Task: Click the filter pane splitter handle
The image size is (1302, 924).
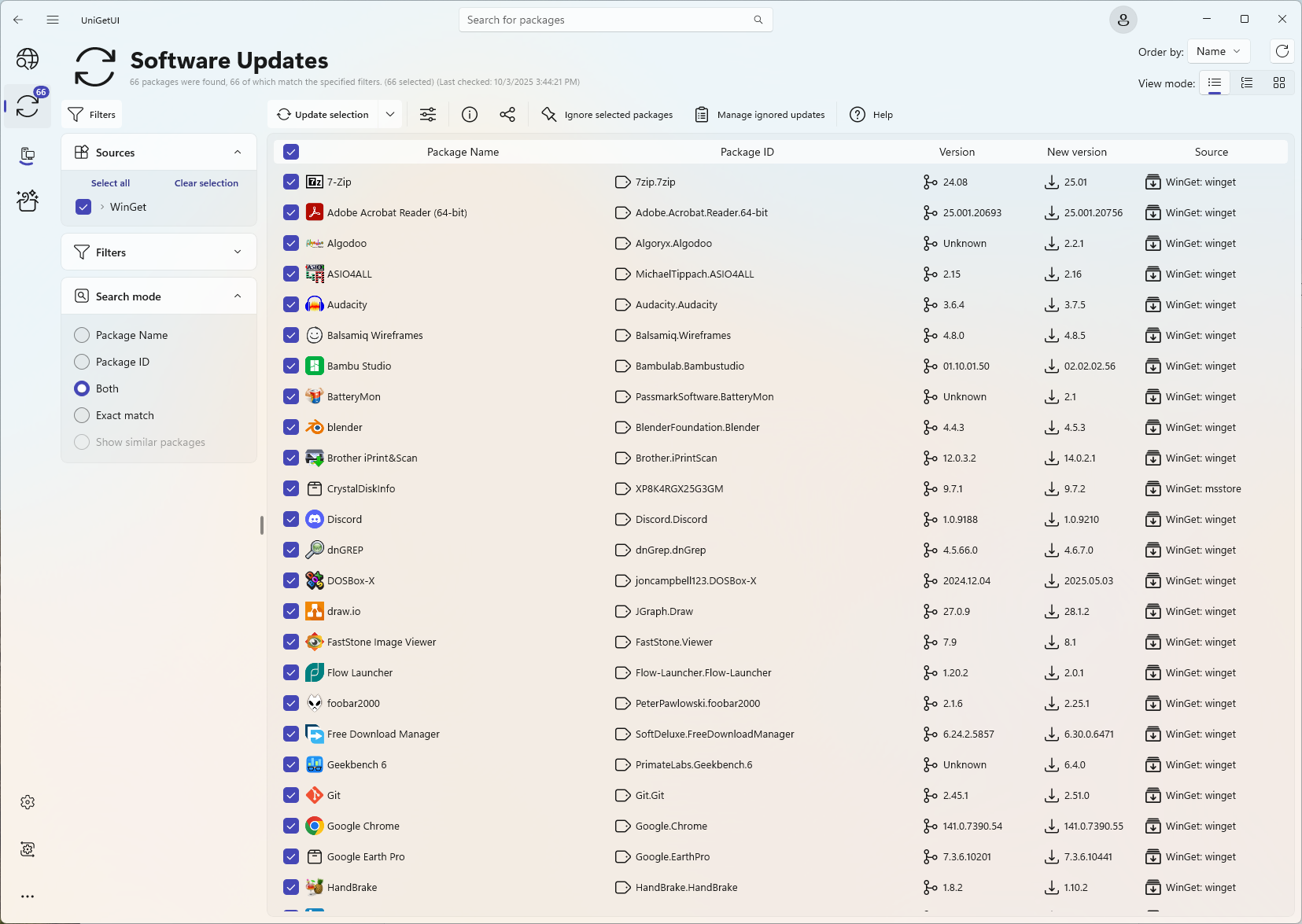Action: click(x=261, y=525)
